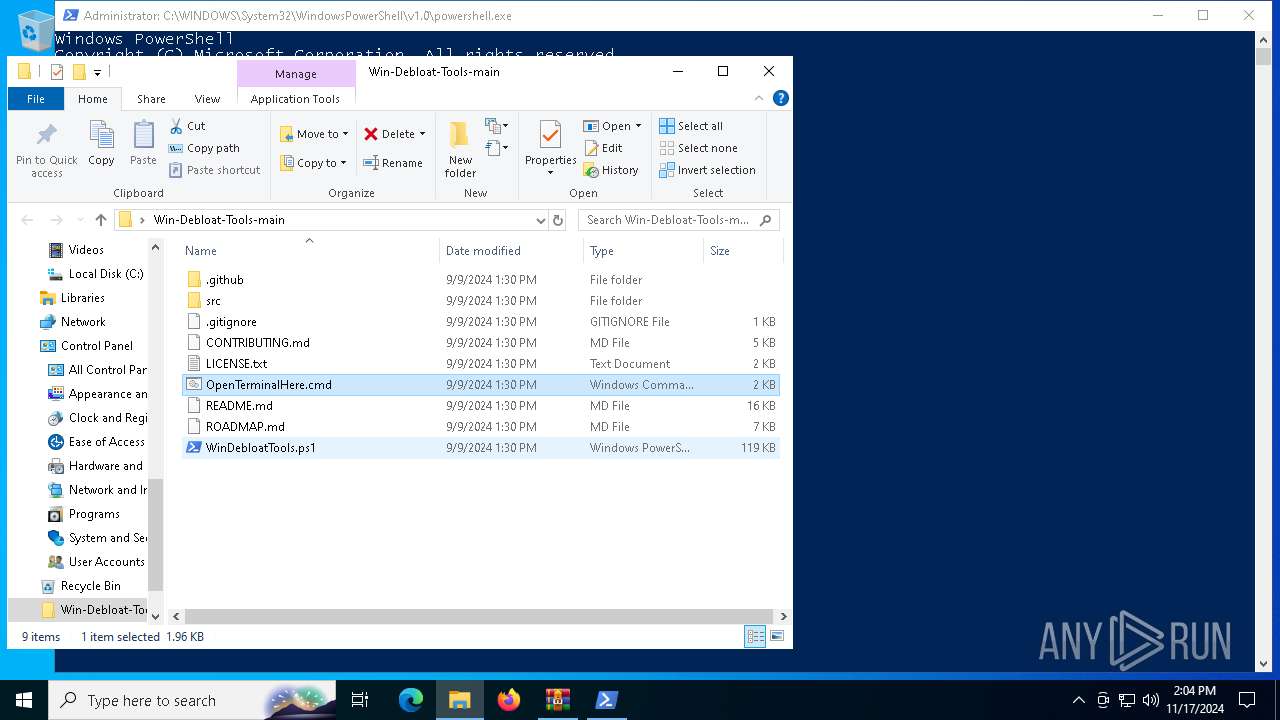Expand the Copy to dropdown
The width and height of the screenshot is (1280, 720).
coord(343,163)
